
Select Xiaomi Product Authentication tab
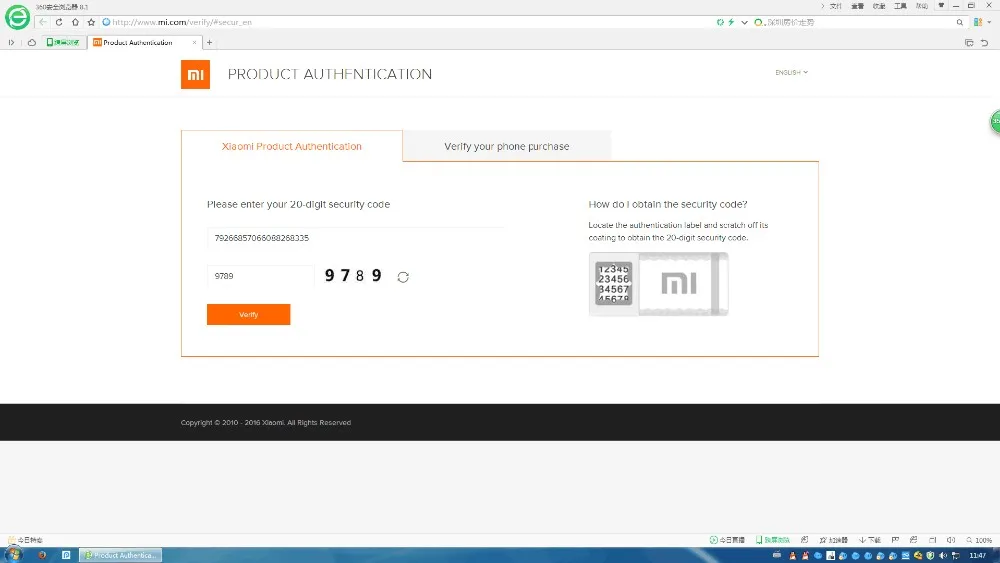291,146
